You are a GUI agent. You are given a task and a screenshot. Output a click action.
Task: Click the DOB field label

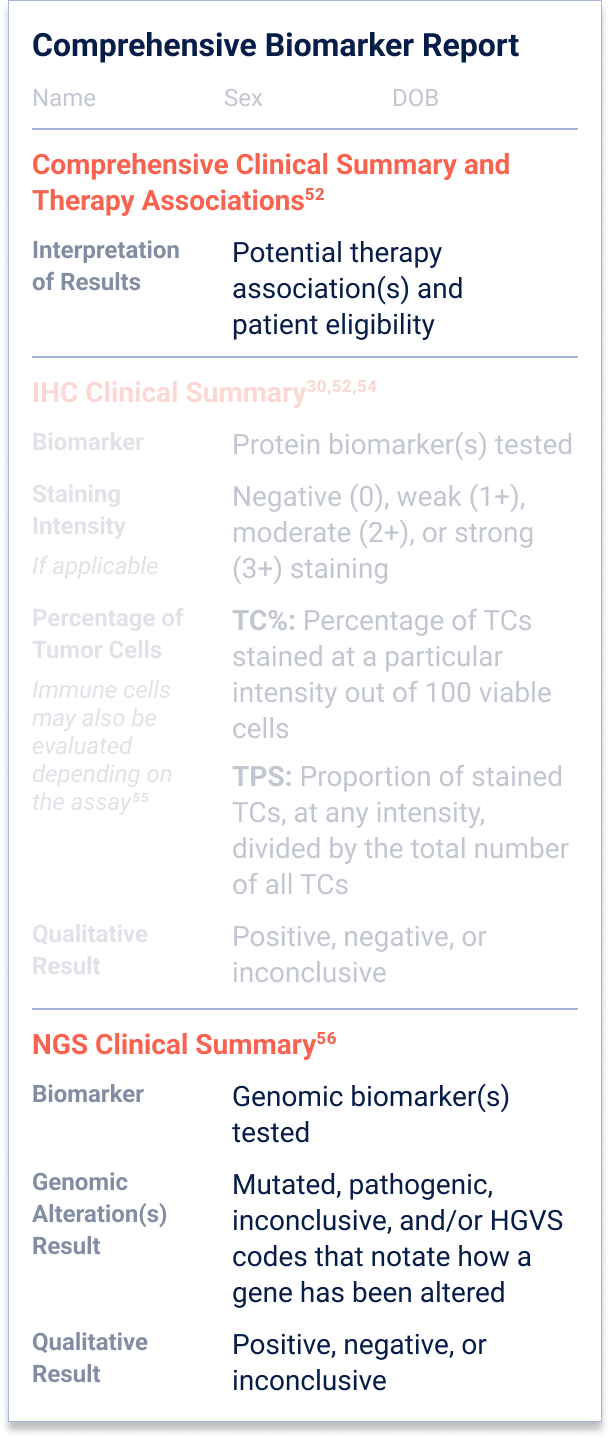point(415,98)
